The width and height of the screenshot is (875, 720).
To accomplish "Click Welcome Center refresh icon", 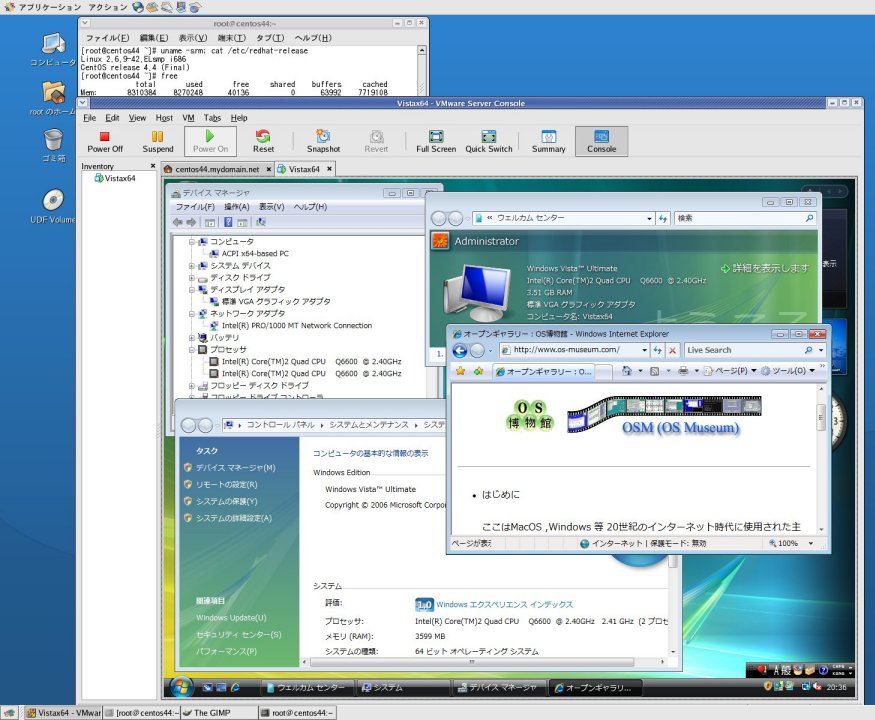I will point(662,219).
